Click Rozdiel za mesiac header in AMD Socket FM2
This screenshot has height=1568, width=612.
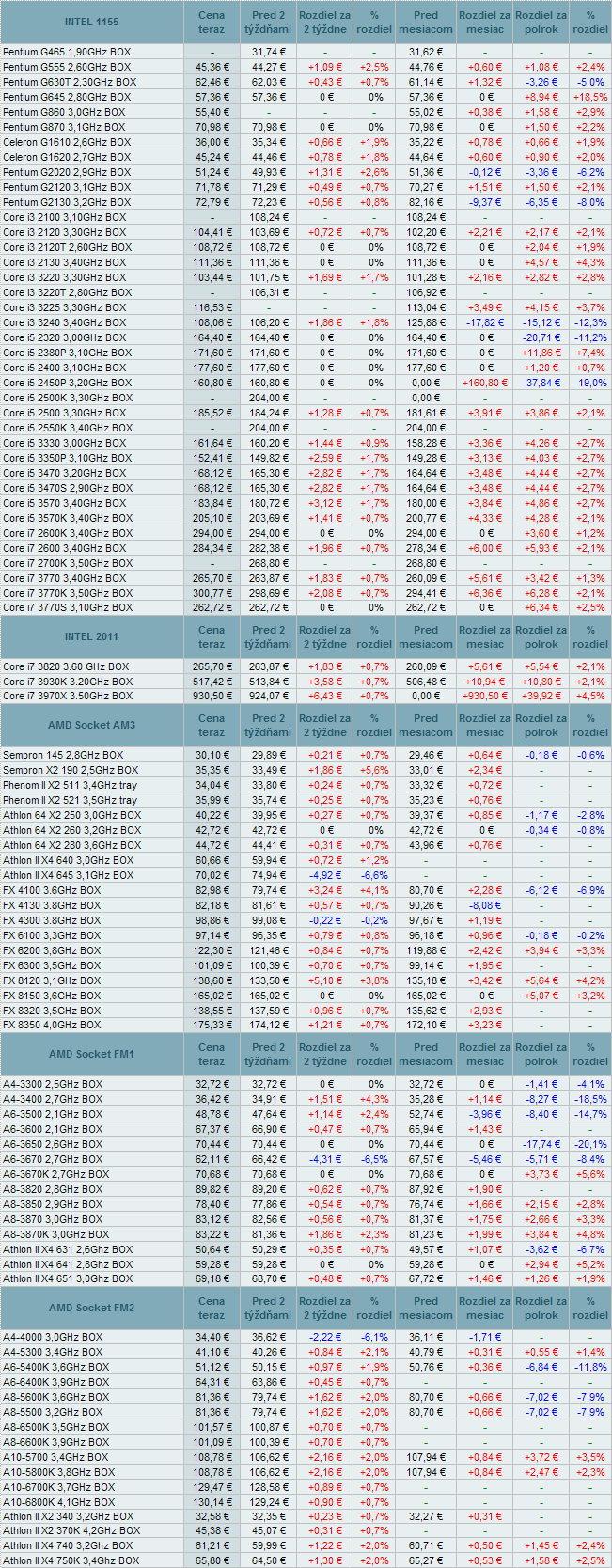tap(485, 1308)
